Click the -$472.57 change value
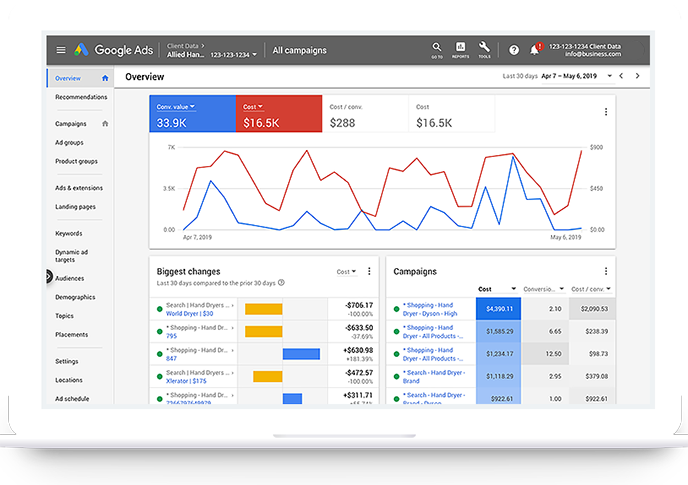 point(358,372)
